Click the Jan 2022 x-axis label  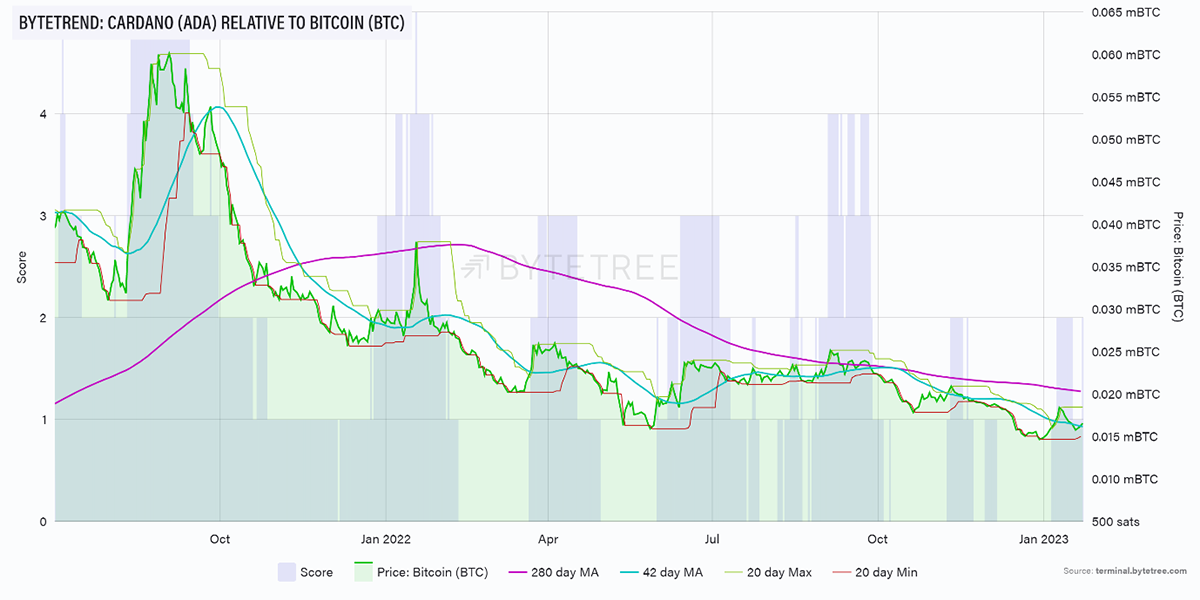[386, 540]
